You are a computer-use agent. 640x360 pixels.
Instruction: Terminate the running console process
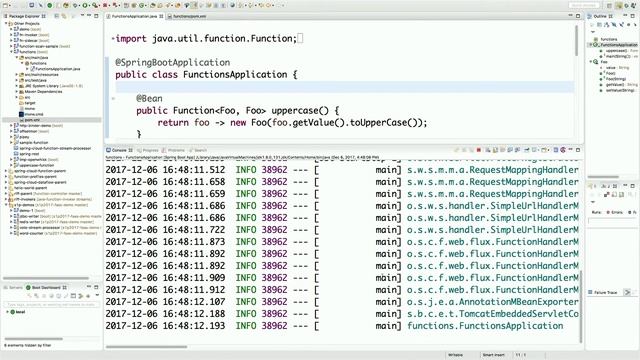coord(479,150)
